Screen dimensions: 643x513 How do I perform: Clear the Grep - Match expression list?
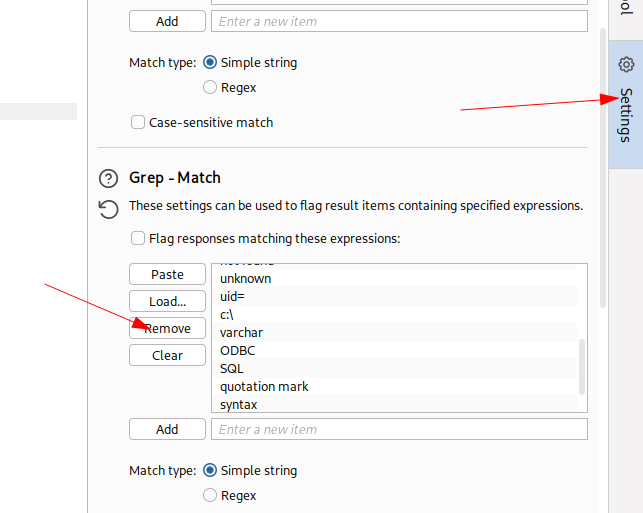click(167, 355)
